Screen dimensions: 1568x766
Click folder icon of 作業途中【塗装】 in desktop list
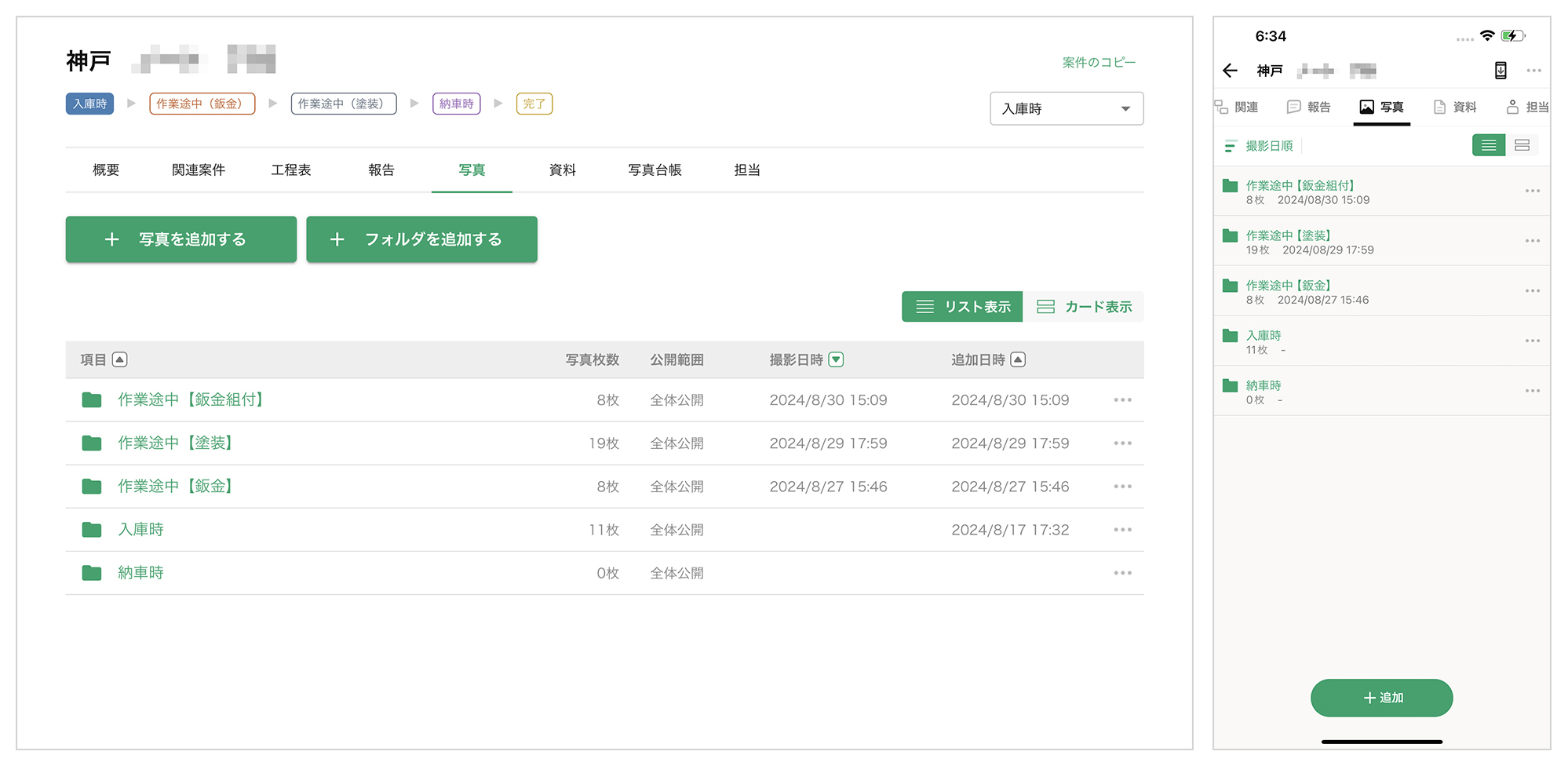point(92,443)
